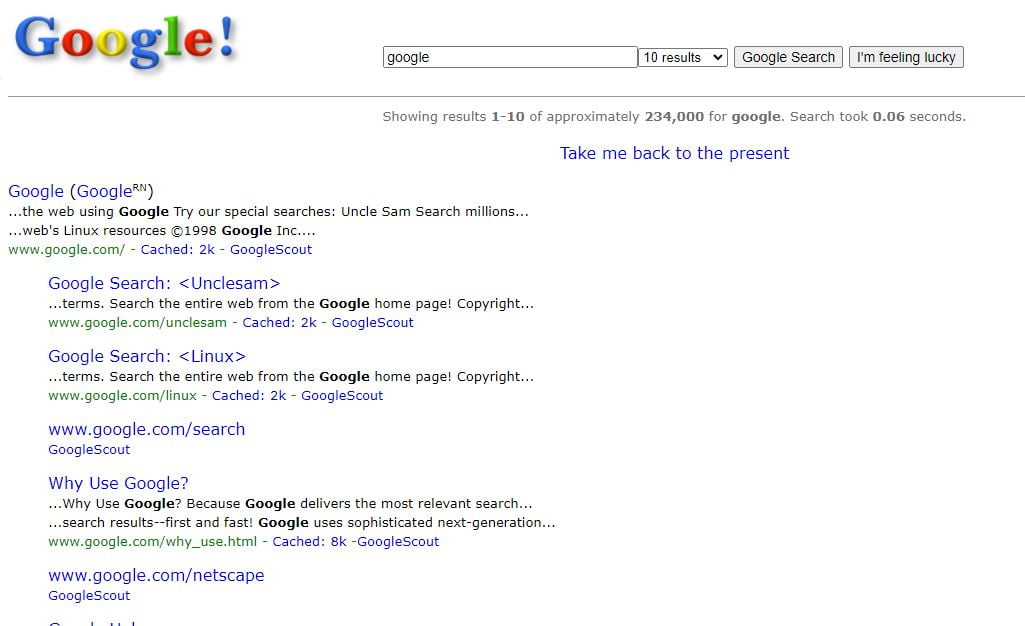Viewport: 1025px width, 626px height.
Task: Open Cached: 8k link for why_use.html
Action: pos(309,542)
